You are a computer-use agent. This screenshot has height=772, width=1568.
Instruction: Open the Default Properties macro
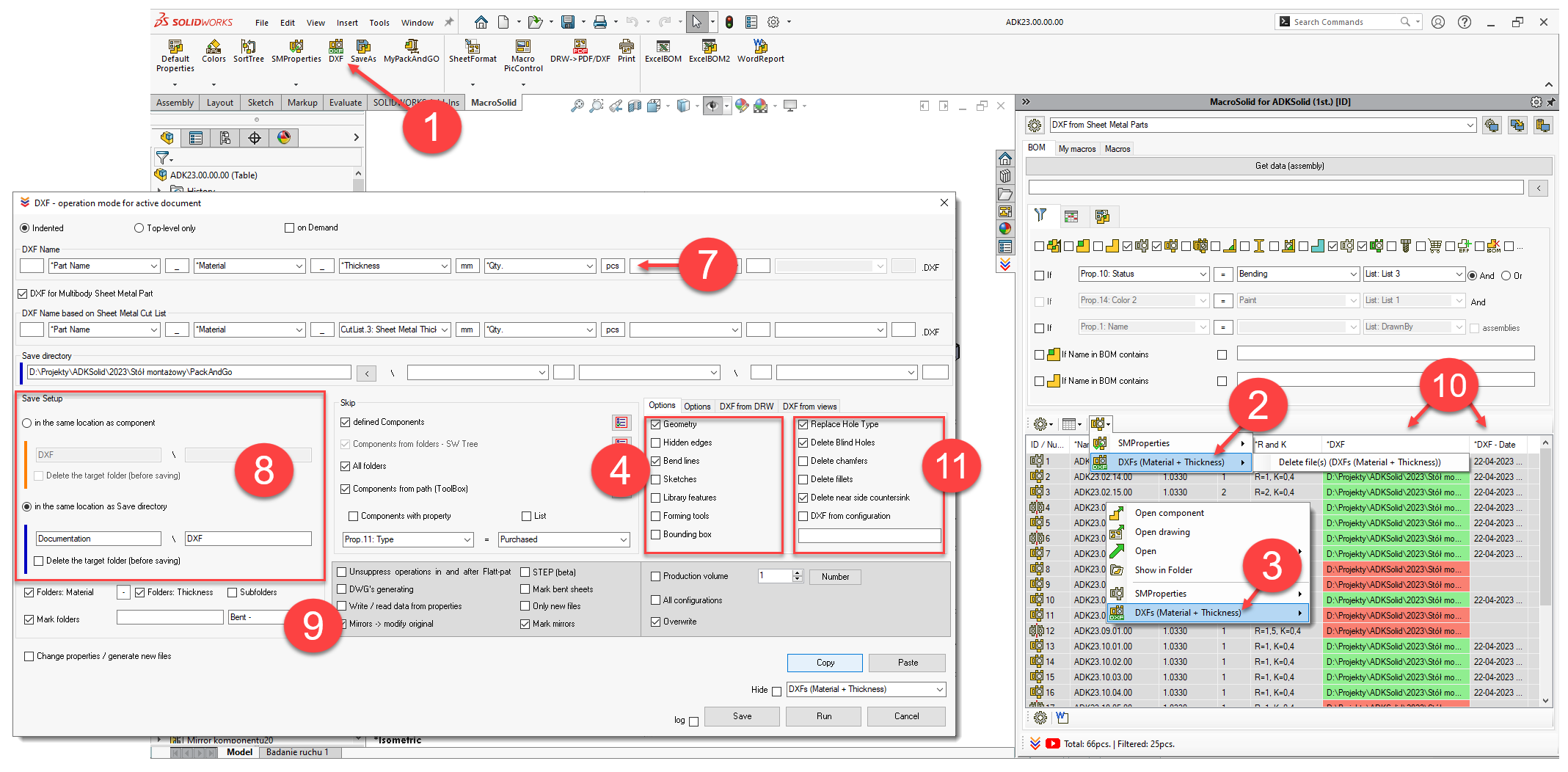pos(175,56)
